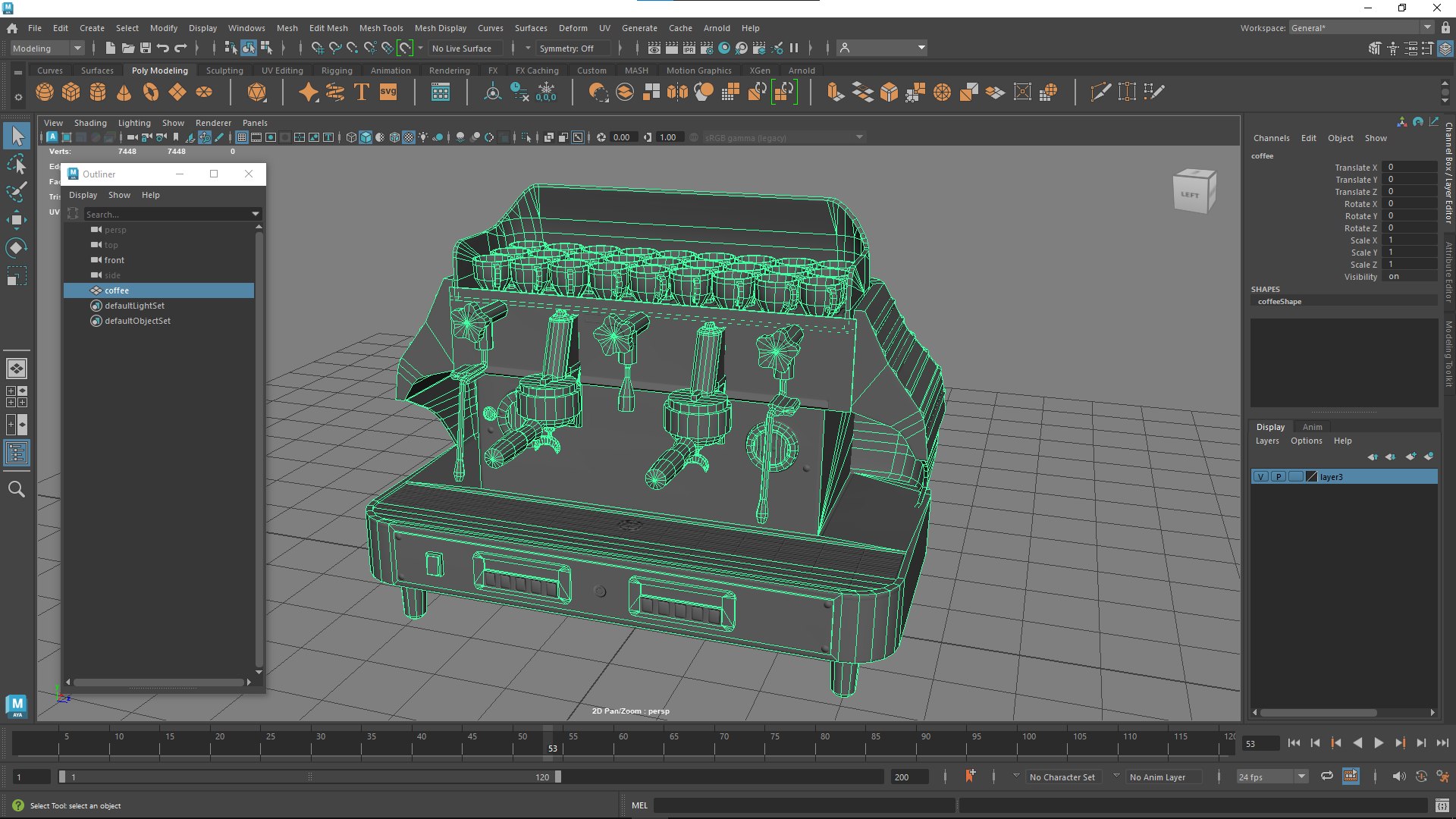
Task: Open the sRGB gamma view transform dropdown
Action: point(783,137)
